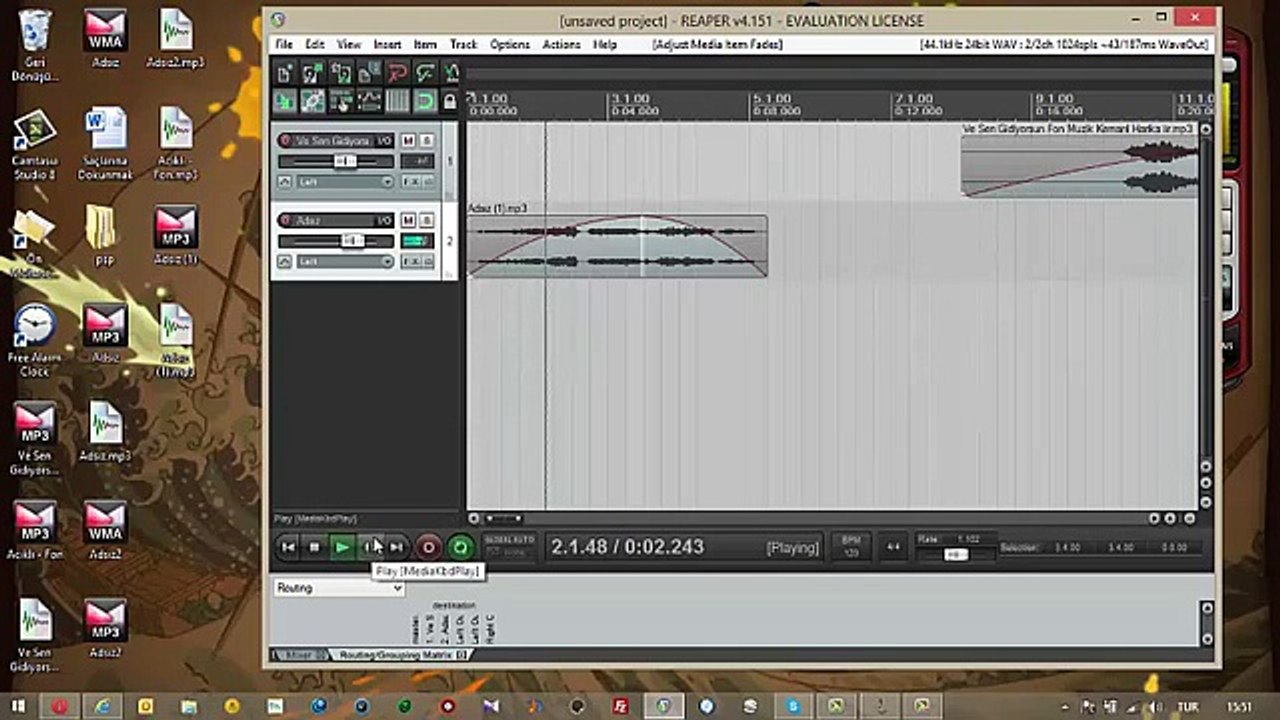Click the Global Auto override button
1280x720 pixels.
[x=510, y=546]
